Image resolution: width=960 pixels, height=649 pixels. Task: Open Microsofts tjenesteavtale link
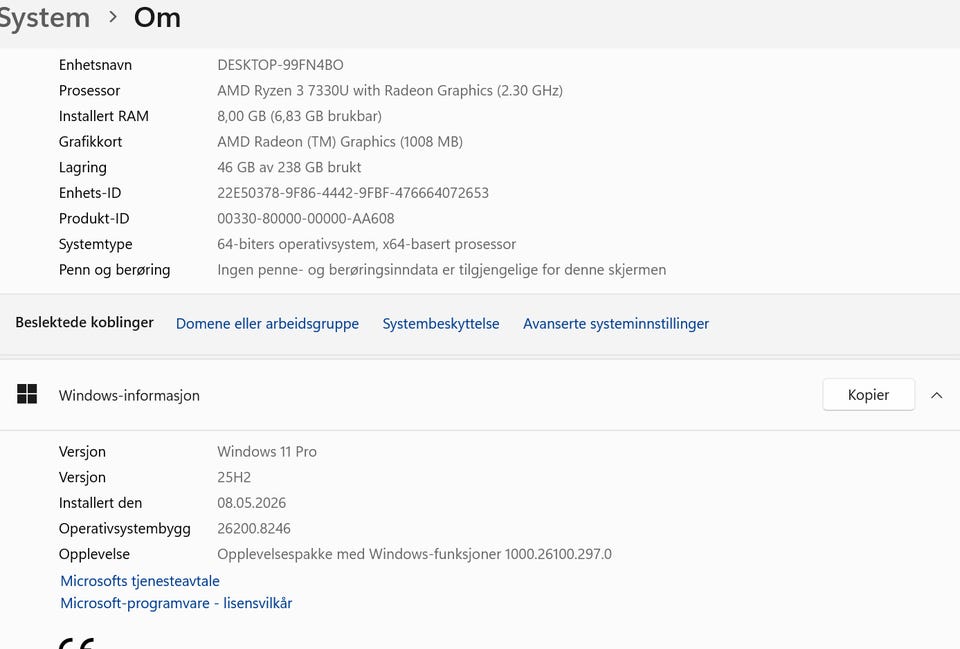click(140, 580)
